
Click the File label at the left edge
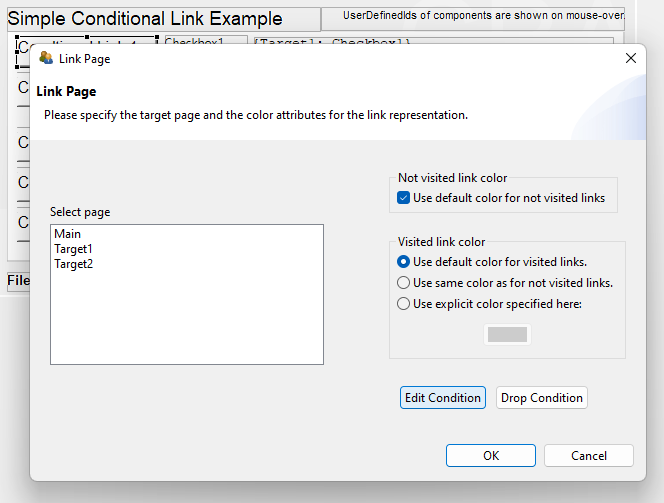[x=18, y=281]
